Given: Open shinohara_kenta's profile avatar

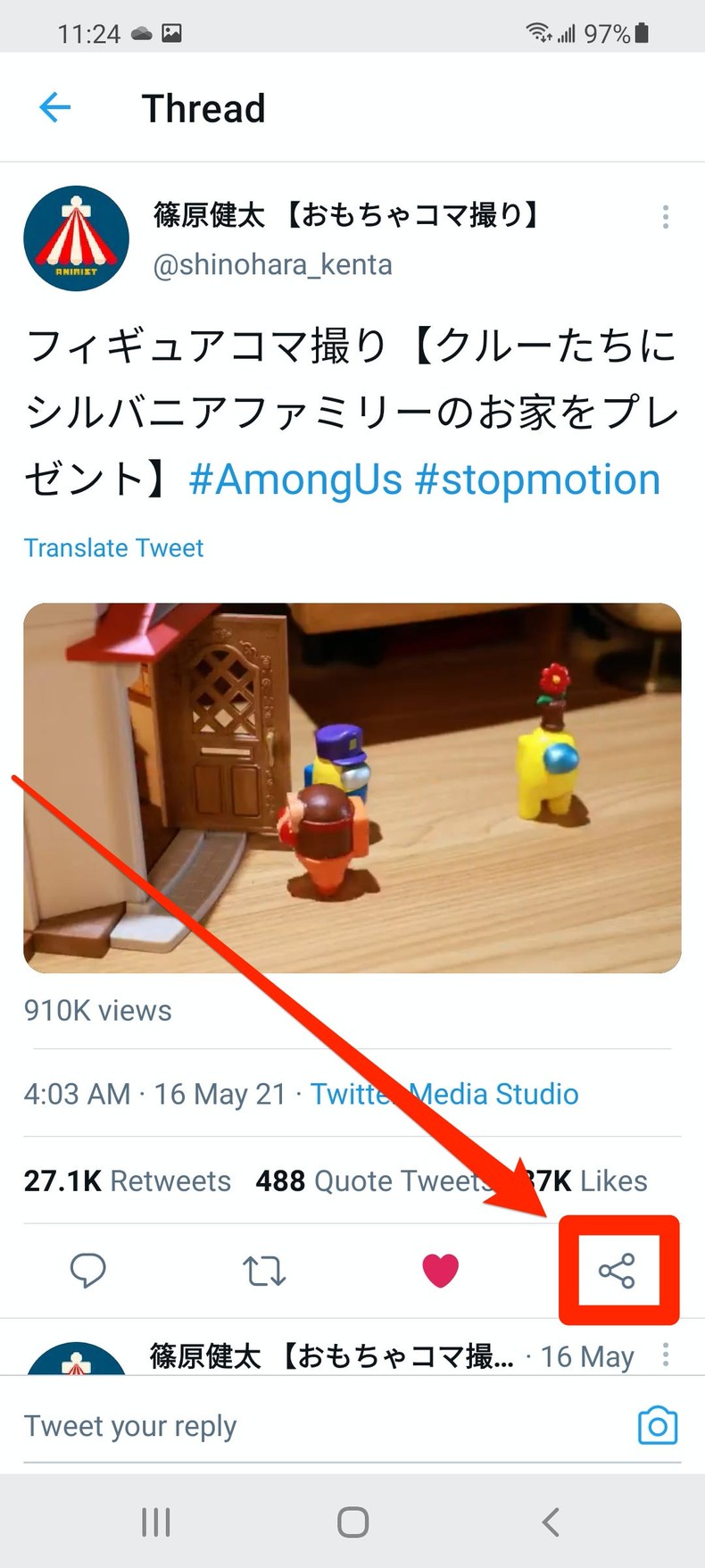Looking at the screenshot, I should coord(76,238).
